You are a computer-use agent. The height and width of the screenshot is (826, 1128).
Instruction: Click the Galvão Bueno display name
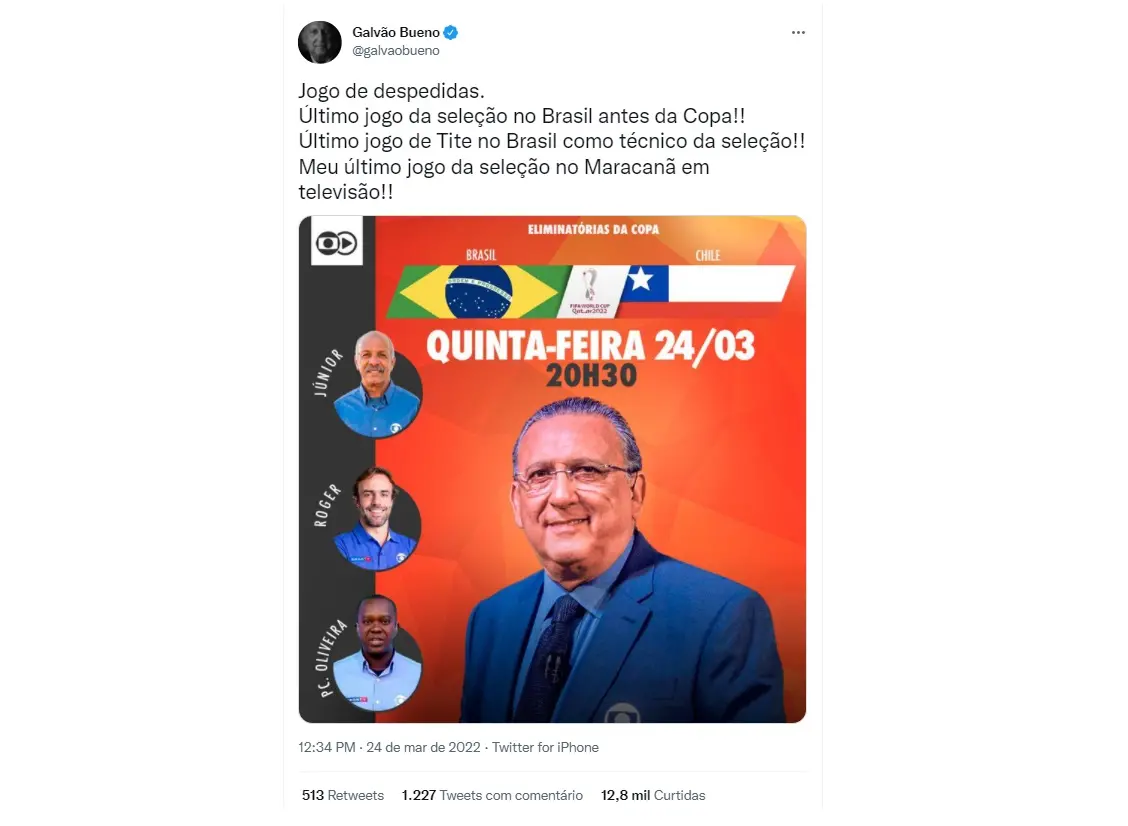coord(396,32)
